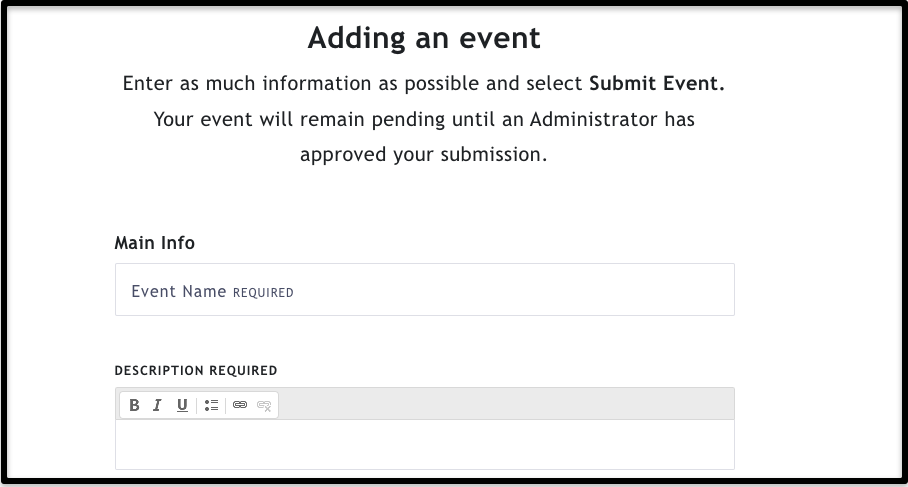Toggle underline in the description toolbar
Image resolution: width=908 pixels, height=487 pixels.
click(x=182, y=405)
